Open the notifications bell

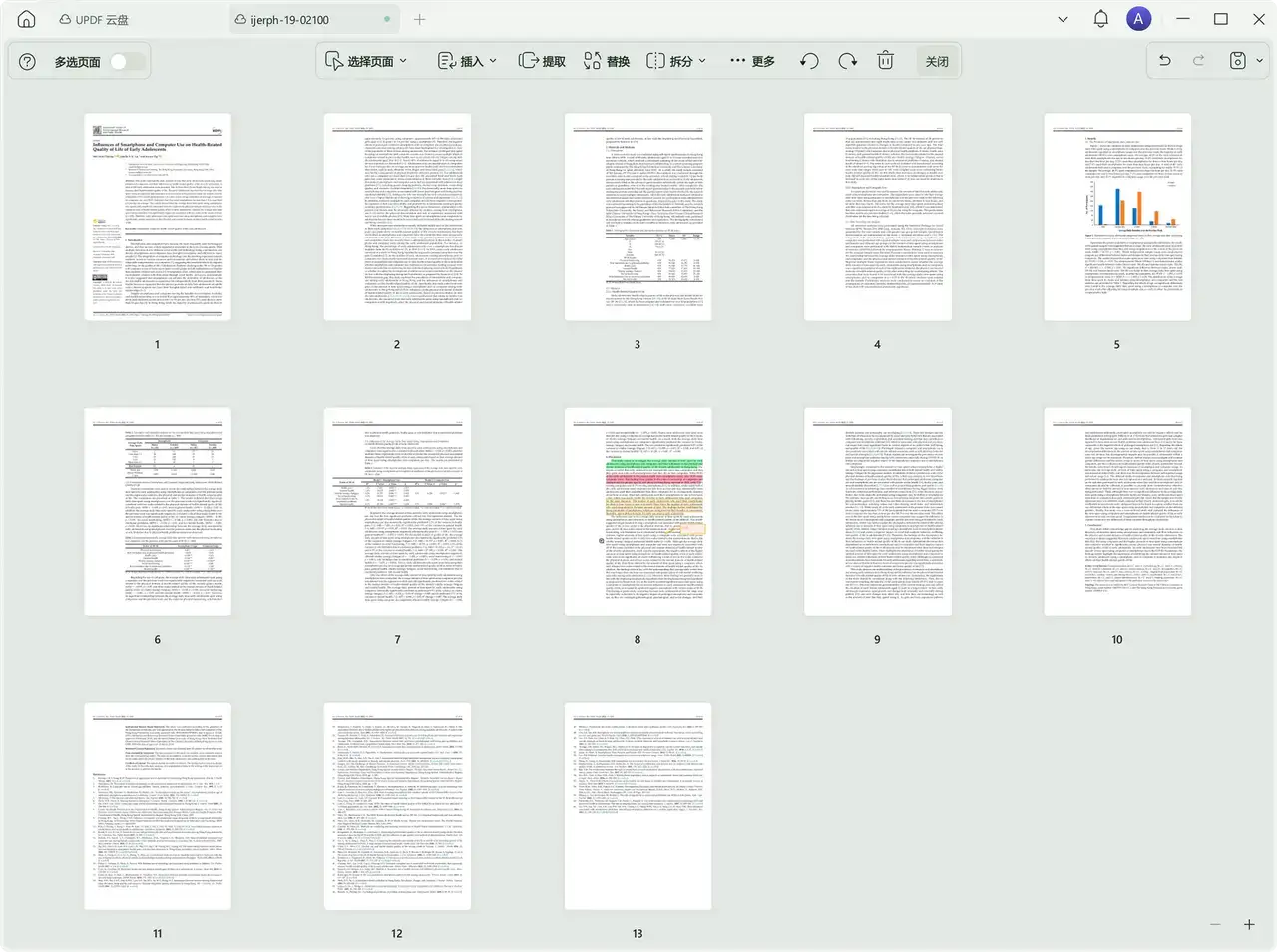coord(1100,19)
